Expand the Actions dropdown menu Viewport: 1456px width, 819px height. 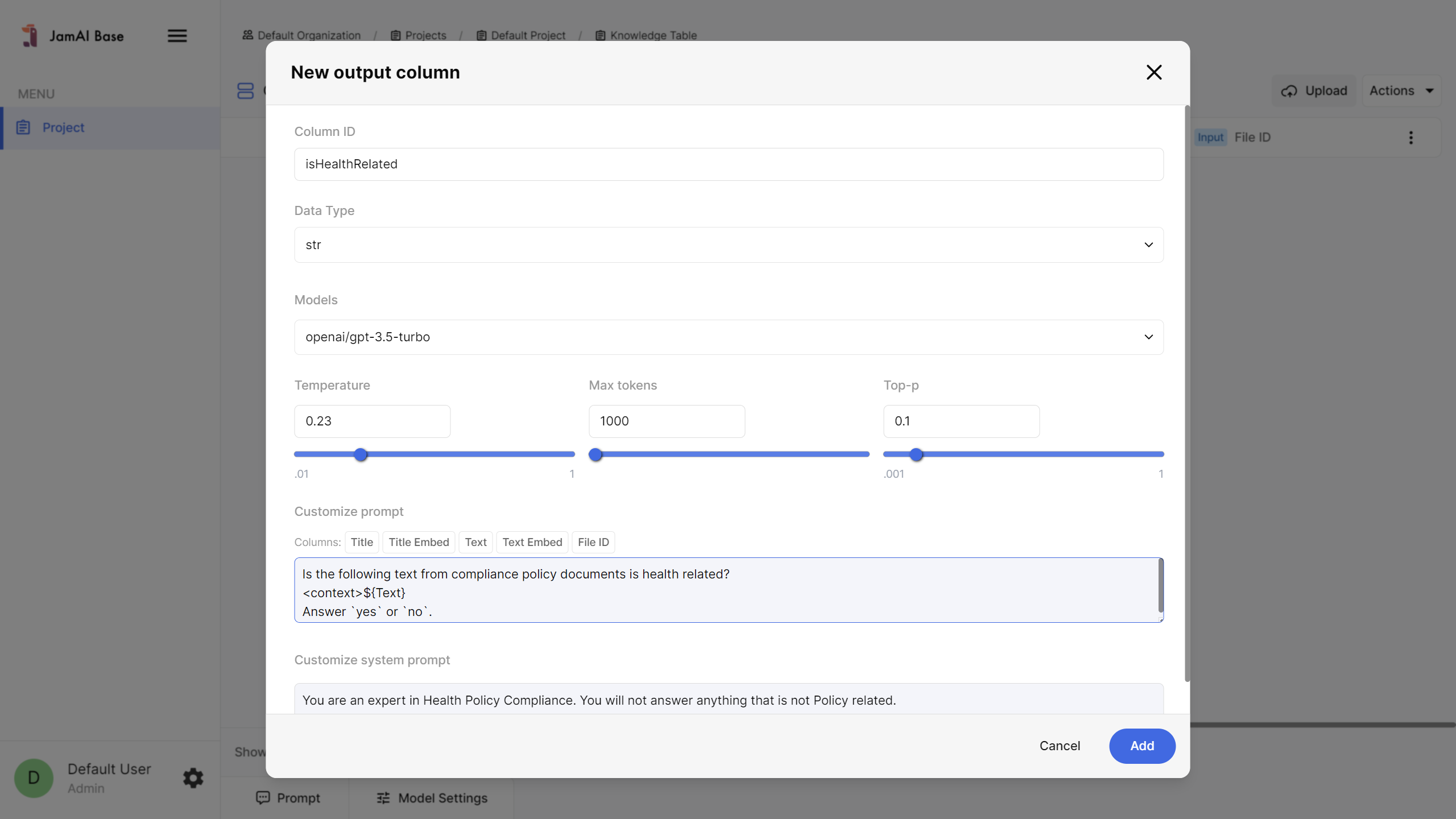1401,91
